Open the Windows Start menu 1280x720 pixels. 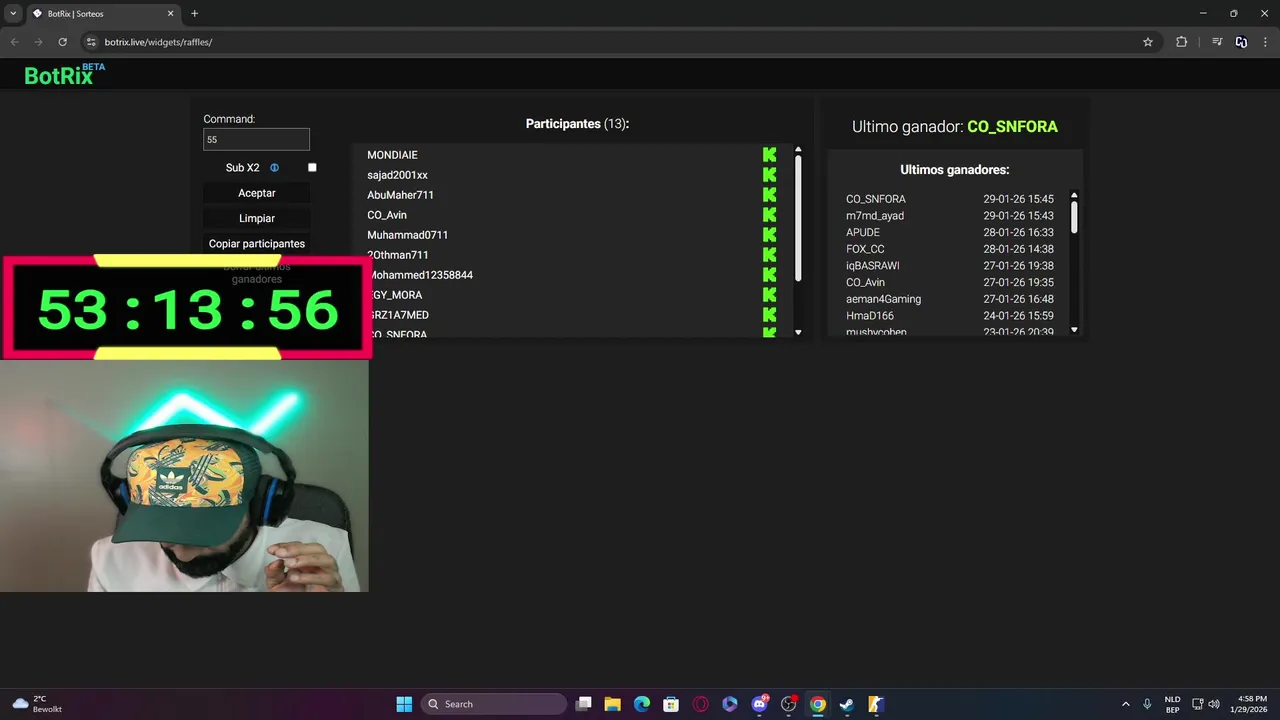click(404, 704)
